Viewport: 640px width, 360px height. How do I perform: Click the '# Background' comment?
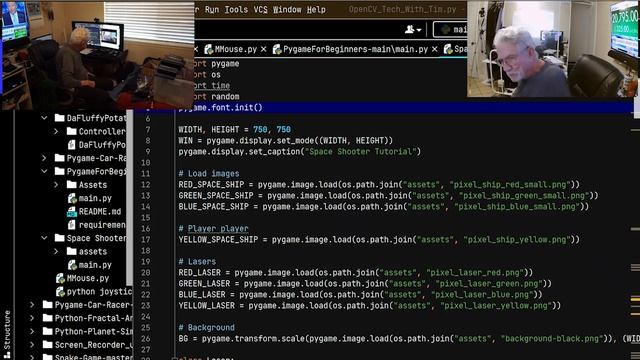coord(207,328)
